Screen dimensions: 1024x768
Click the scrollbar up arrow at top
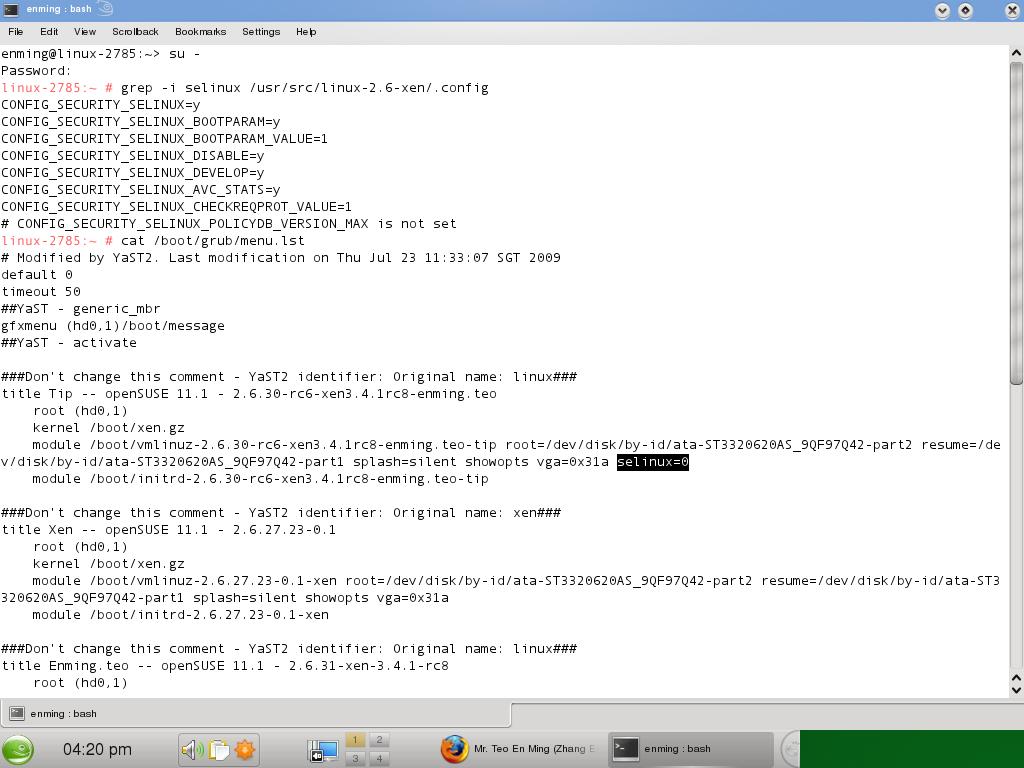click(x=1016, y=53)
